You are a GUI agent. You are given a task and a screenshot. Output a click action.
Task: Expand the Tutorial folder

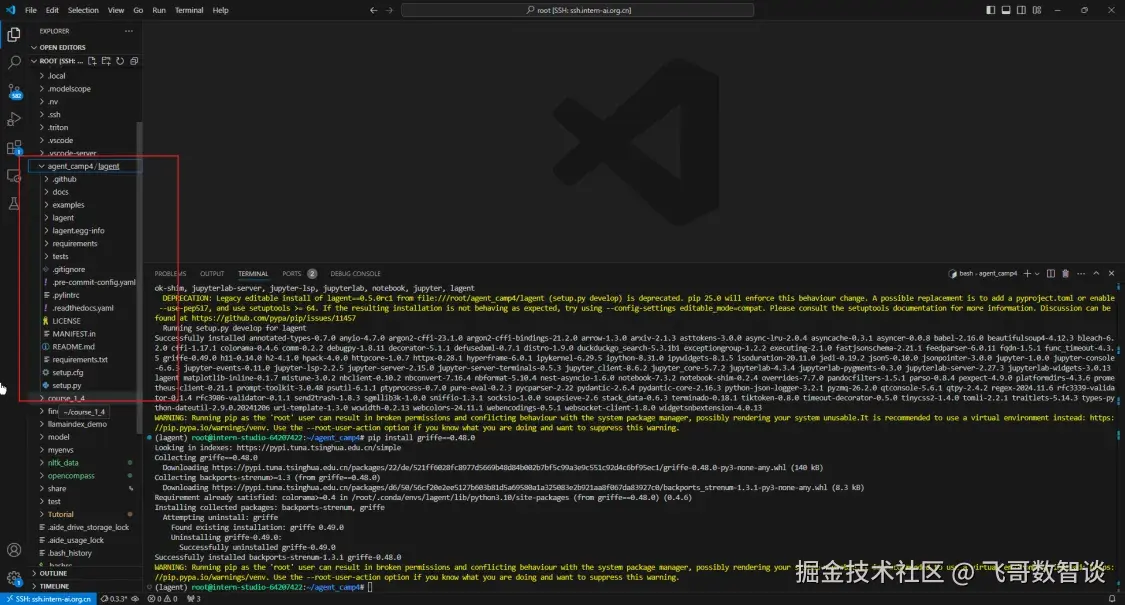pyautogui.click(x=85, y=515)
